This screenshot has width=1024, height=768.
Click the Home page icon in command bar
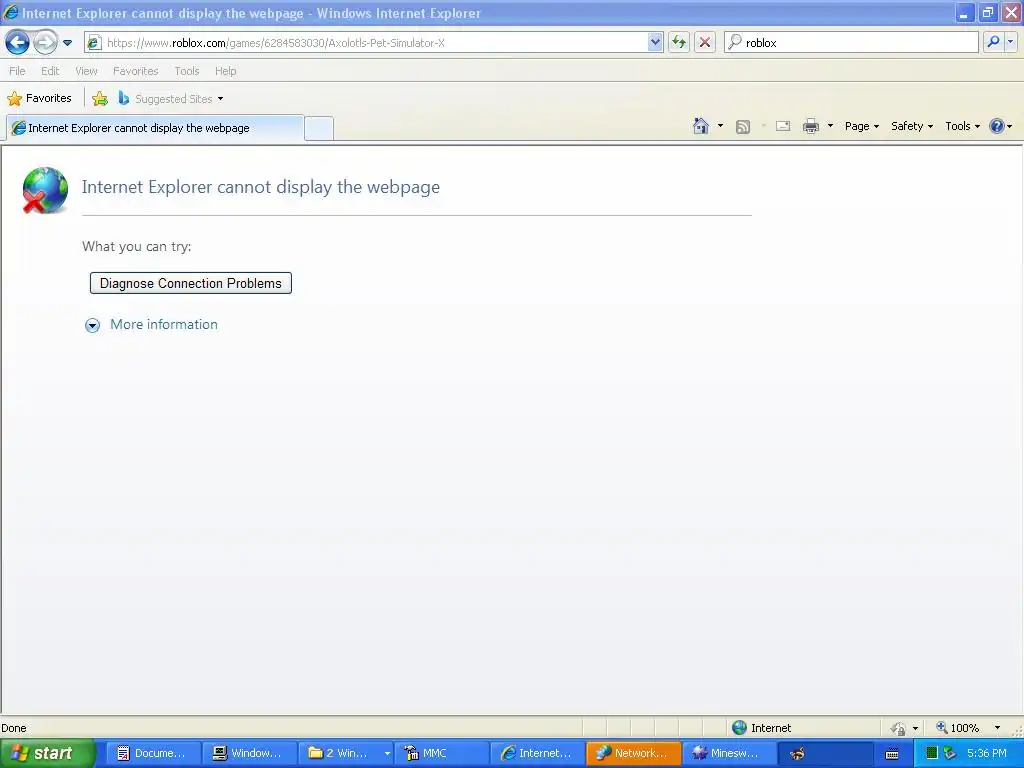pyautogui.click(x=701, y=126)
